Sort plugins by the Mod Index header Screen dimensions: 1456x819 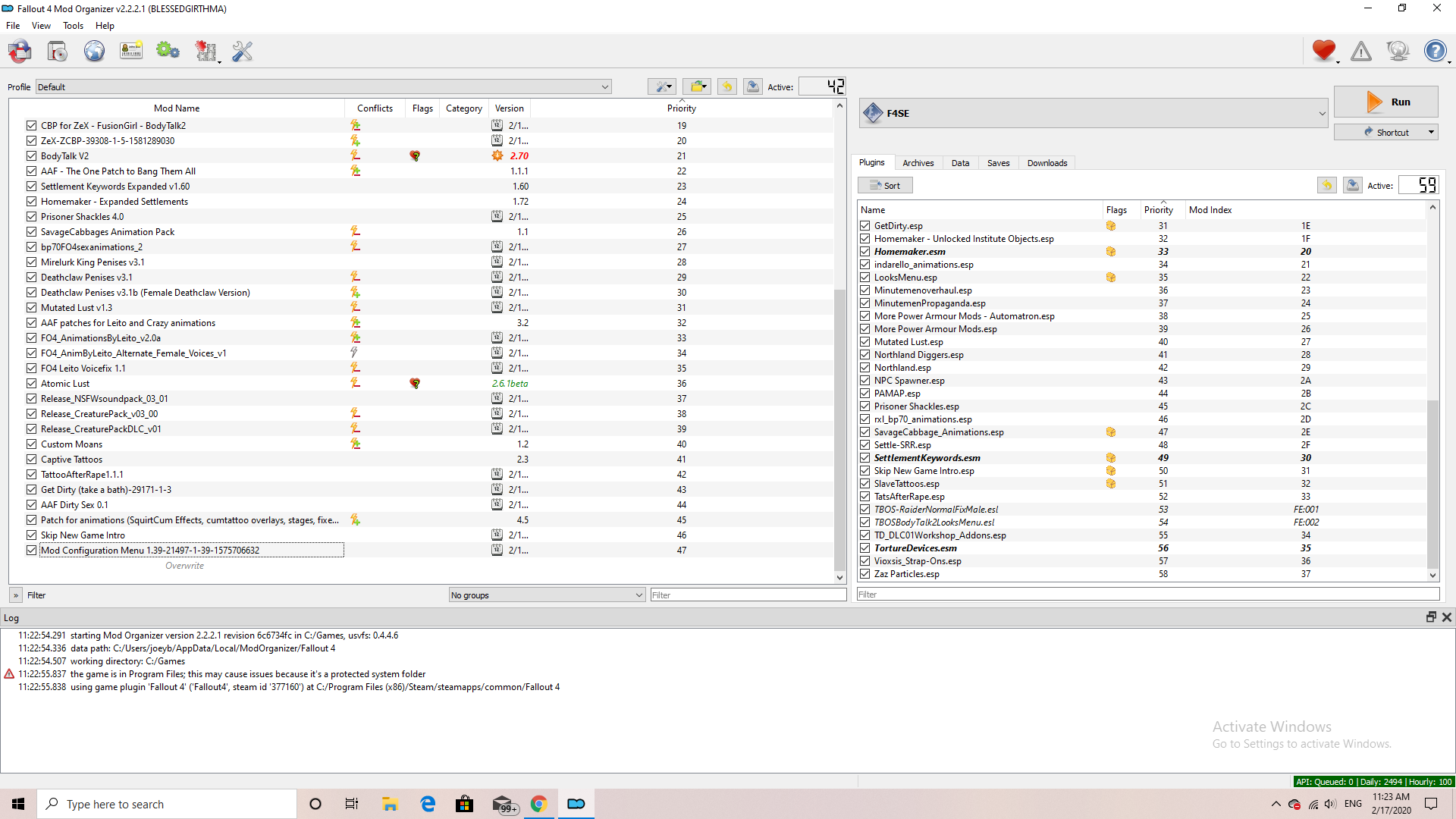1305,210
